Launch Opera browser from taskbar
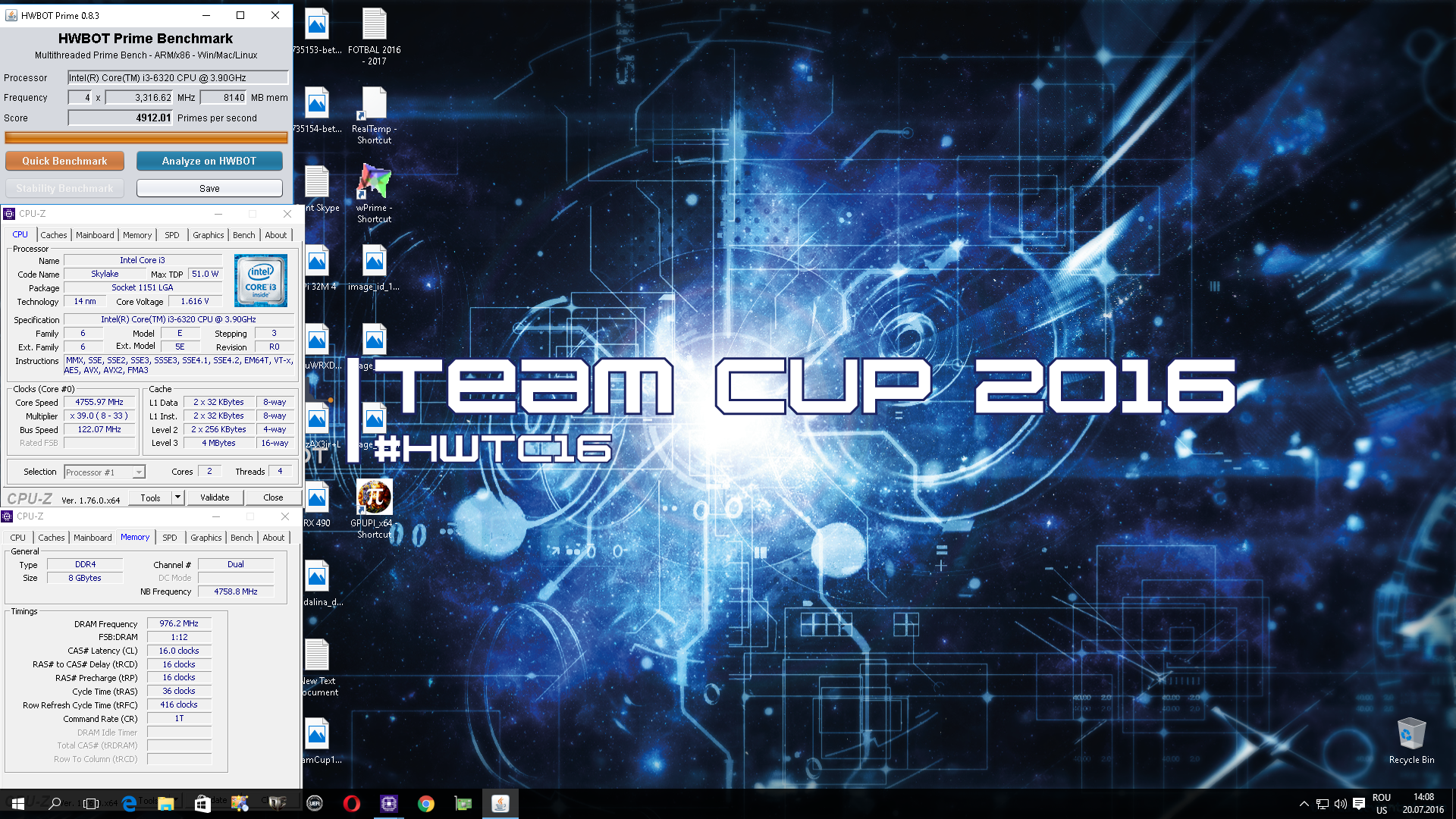Viewport: 1456px width, 819px height. (351, 804)
